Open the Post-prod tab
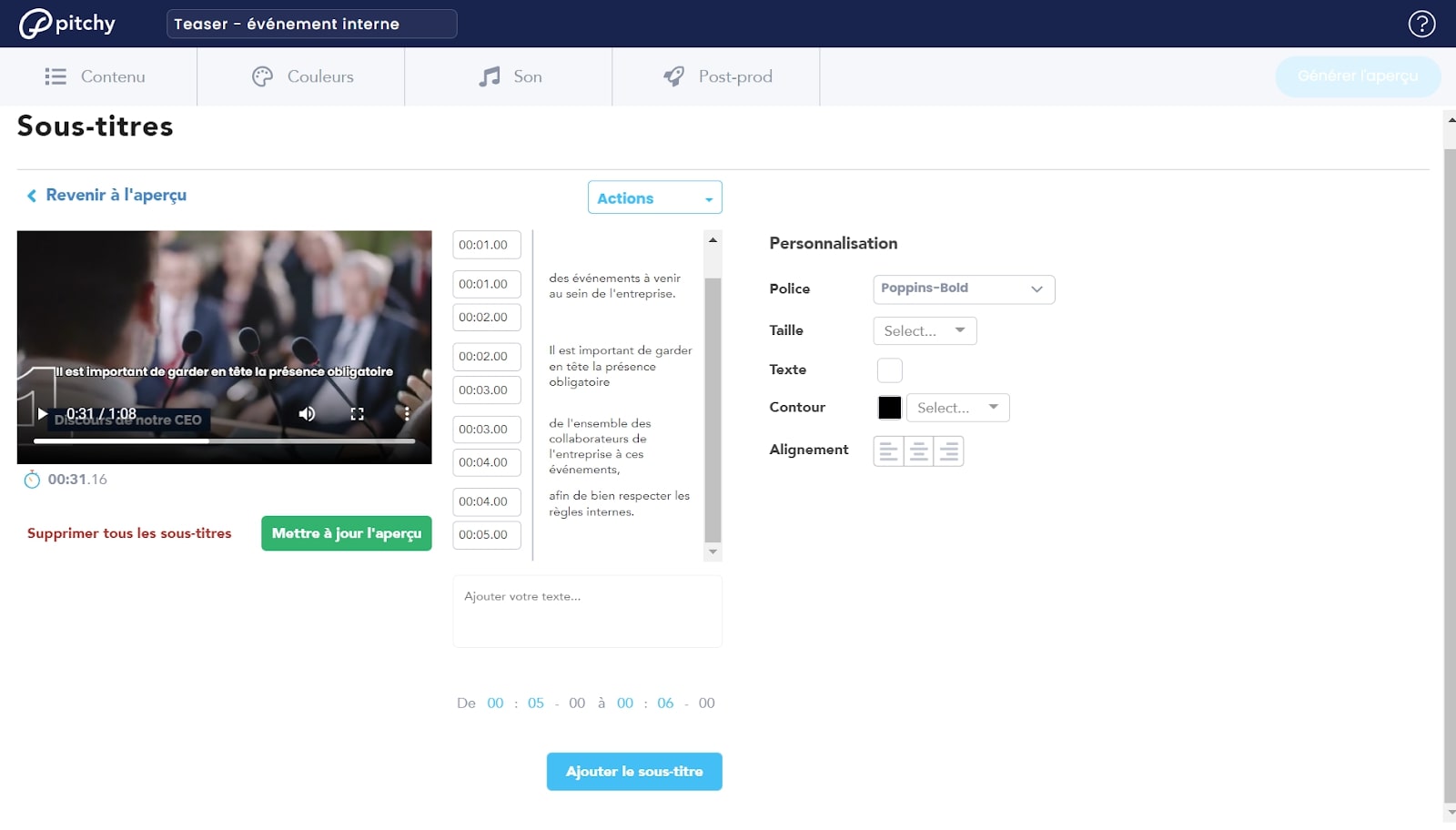The width and height of the screenshot is (1456, 830). (717, 77)
